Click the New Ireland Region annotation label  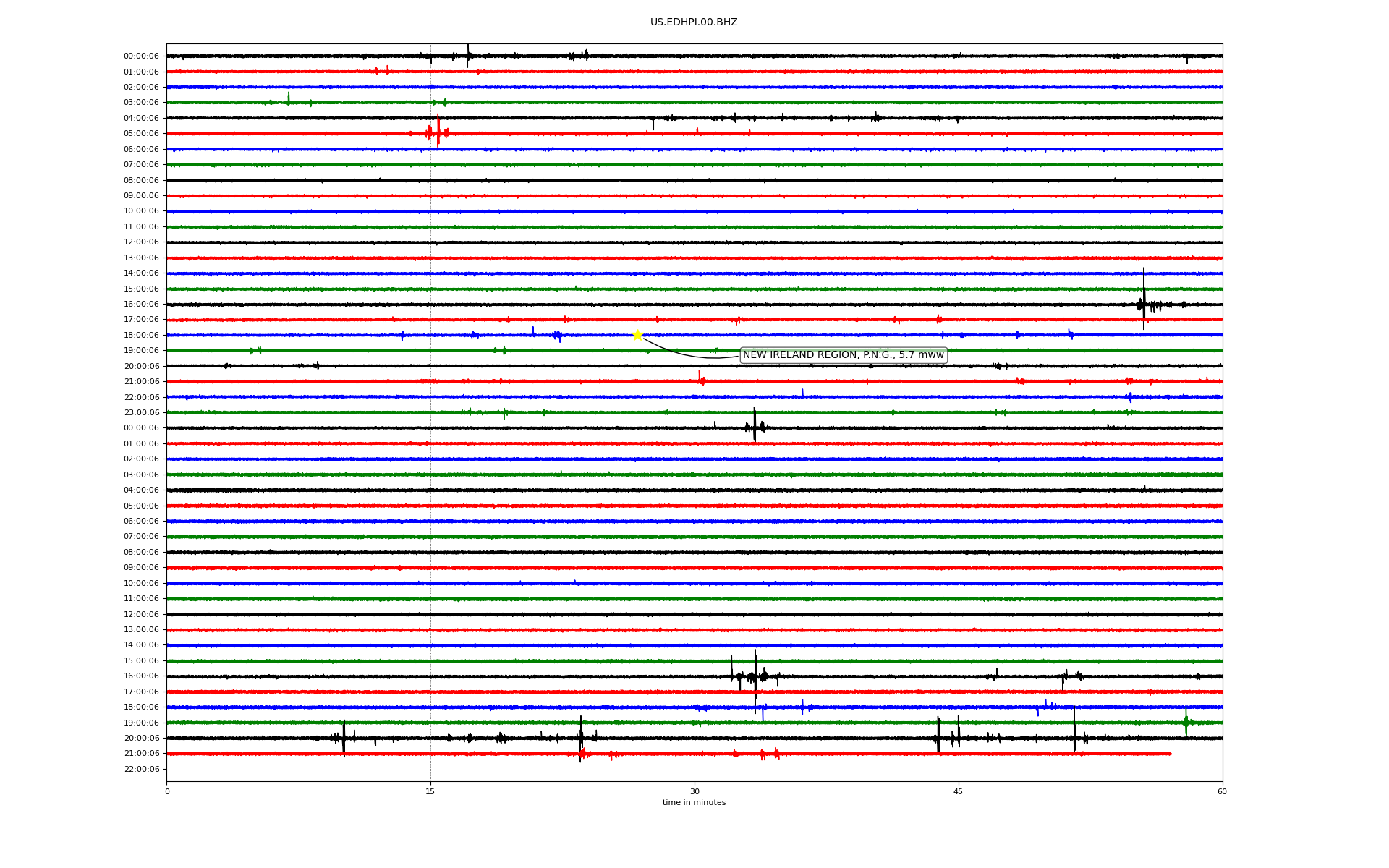pyautogui.click(x=843, y=355)
